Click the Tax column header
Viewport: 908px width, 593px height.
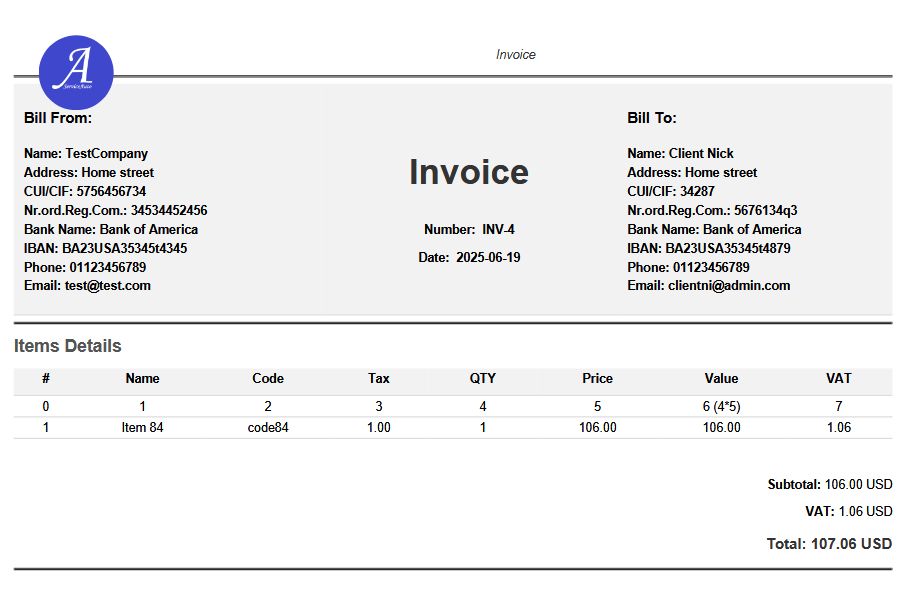point(379,378)
